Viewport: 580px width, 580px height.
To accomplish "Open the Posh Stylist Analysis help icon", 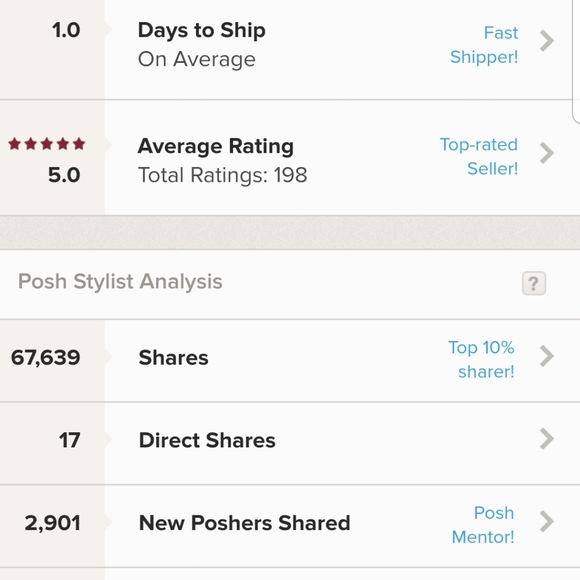I will 534,283.
